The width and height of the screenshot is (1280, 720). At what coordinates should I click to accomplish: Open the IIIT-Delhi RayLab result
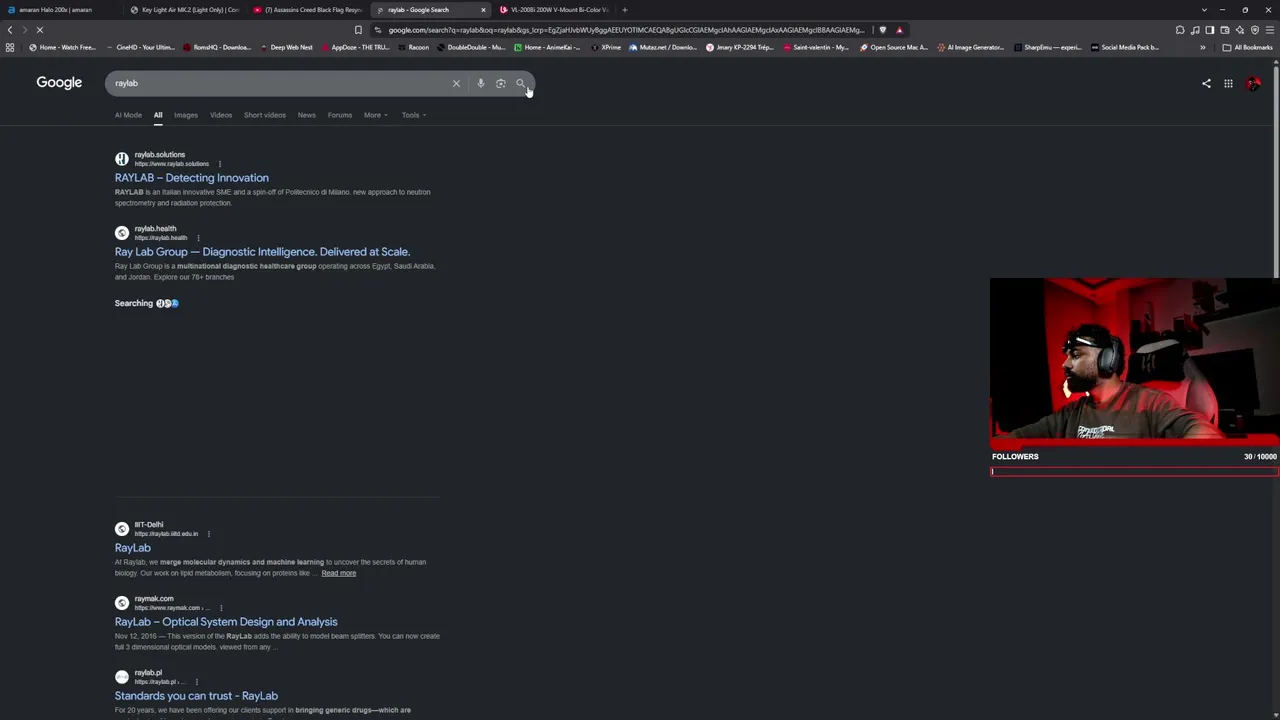133,548
